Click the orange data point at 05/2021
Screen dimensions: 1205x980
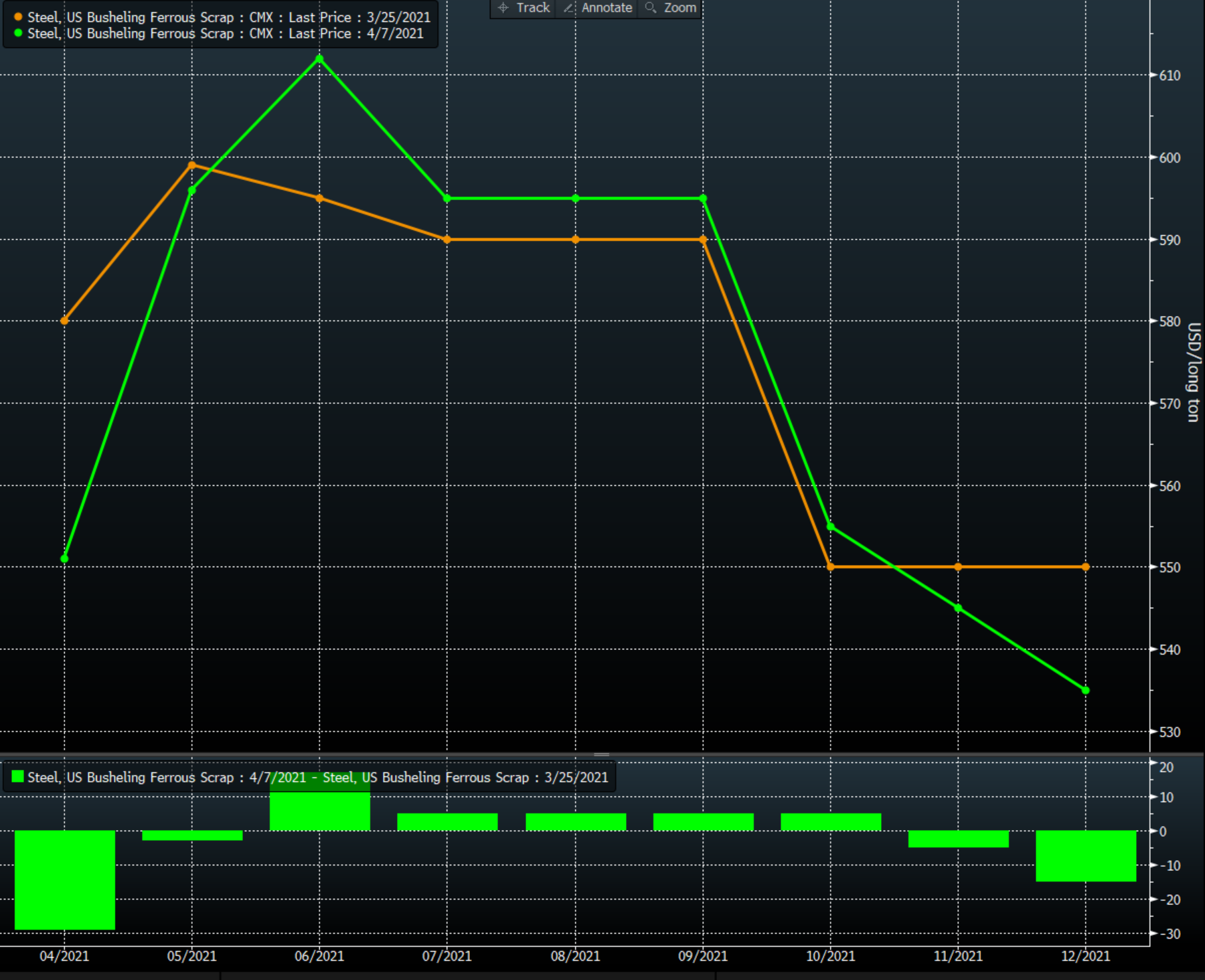click(192, 165)
